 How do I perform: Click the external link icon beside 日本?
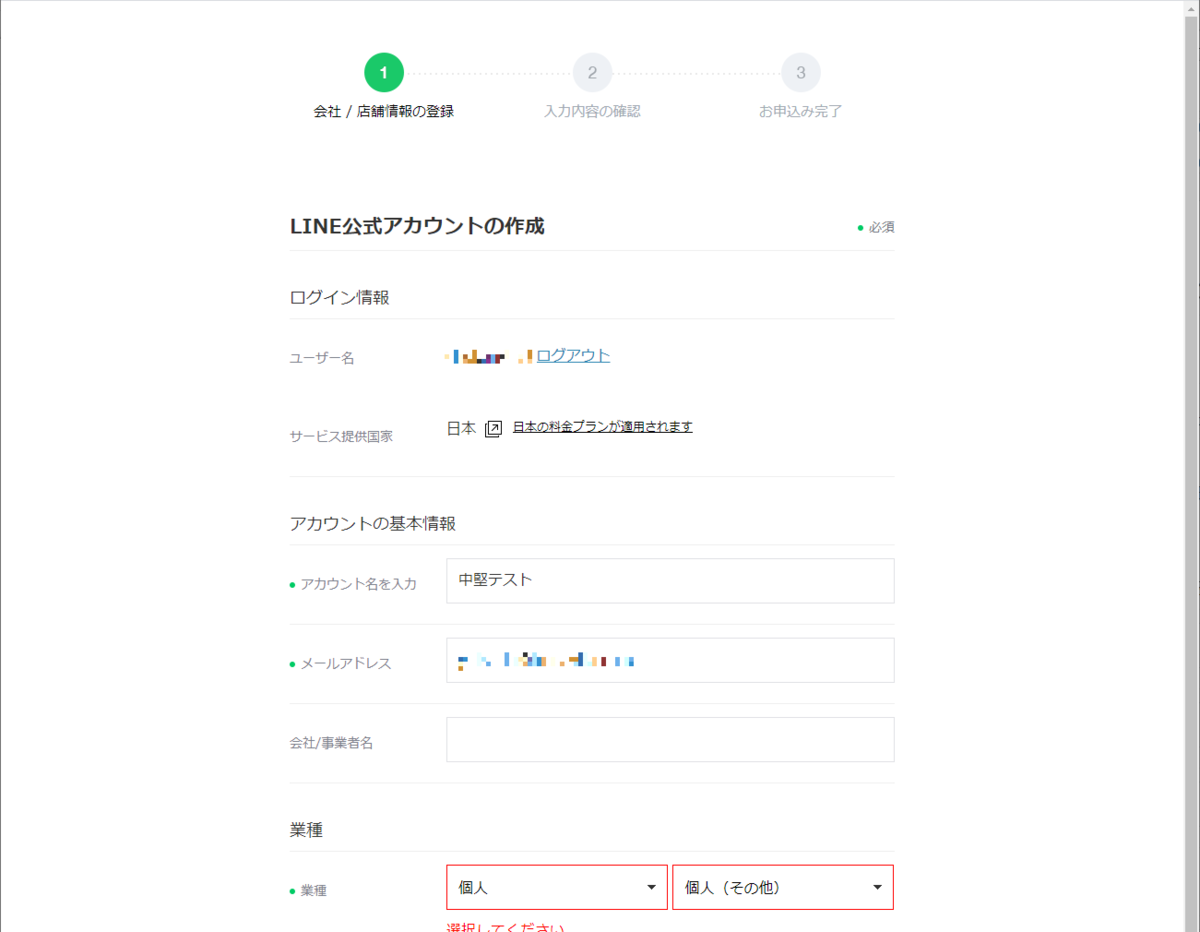[x=493, y=429]
